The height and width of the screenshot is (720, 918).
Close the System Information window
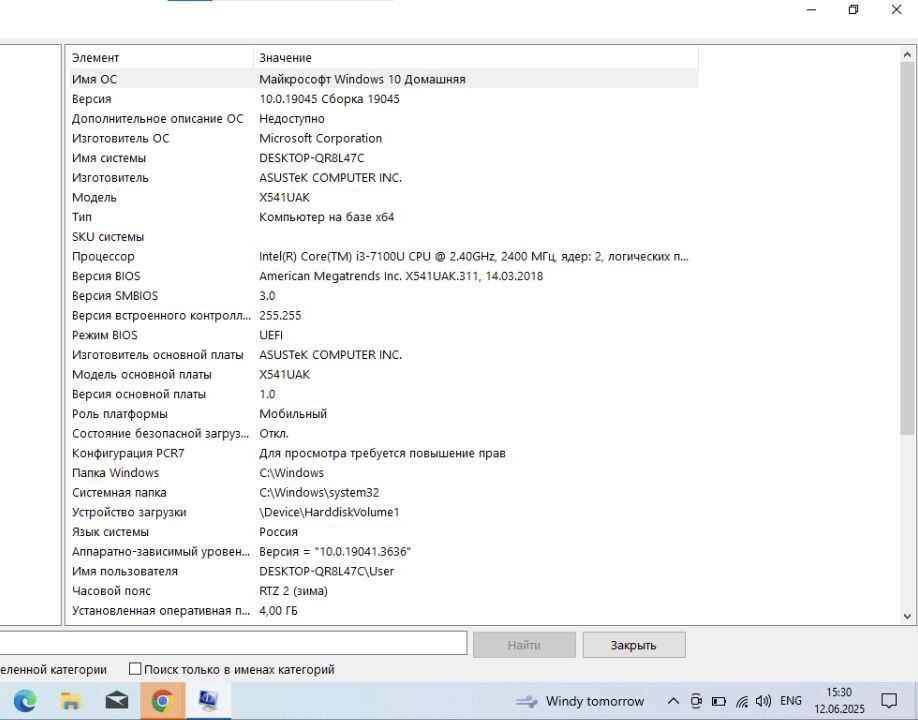(896, 10)
